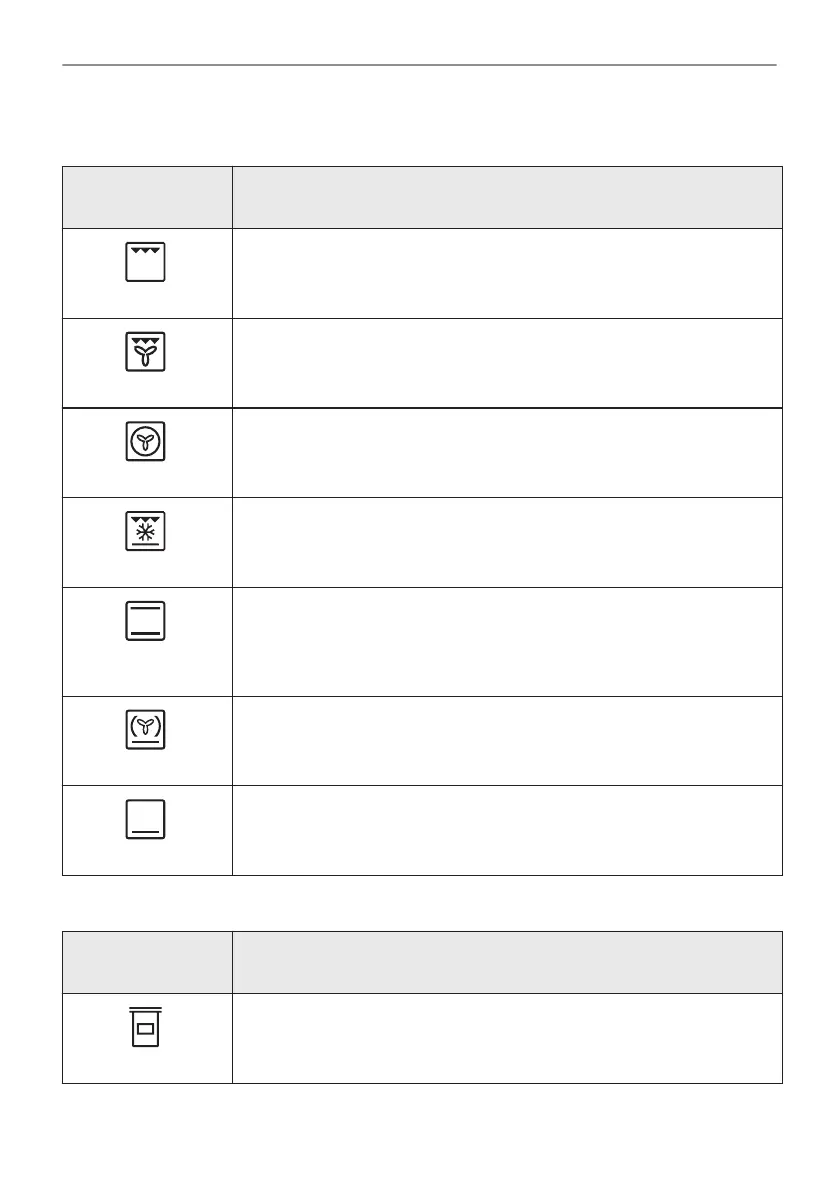Select the description cell next to bracketed fan icon
The height and width of the screenshot is (1191, 839).
coord(507,741)
